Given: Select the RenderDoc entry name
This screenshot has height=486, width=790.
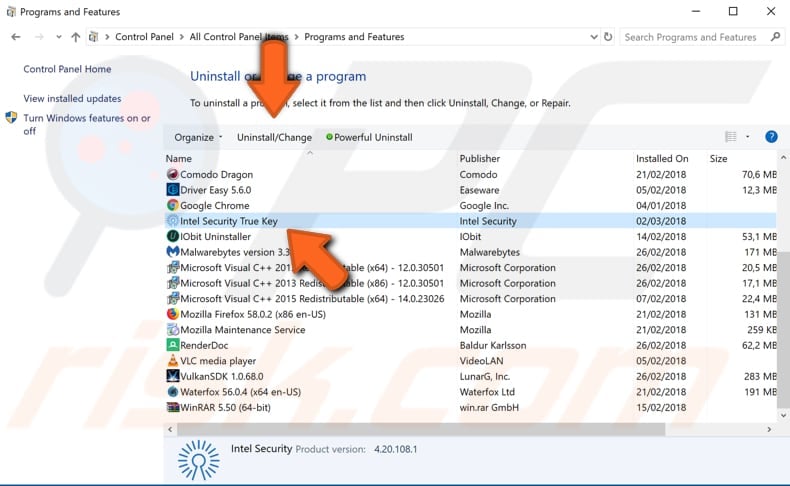Looking at the screenshot, I should pyautogui.click(x=204, y=345).
